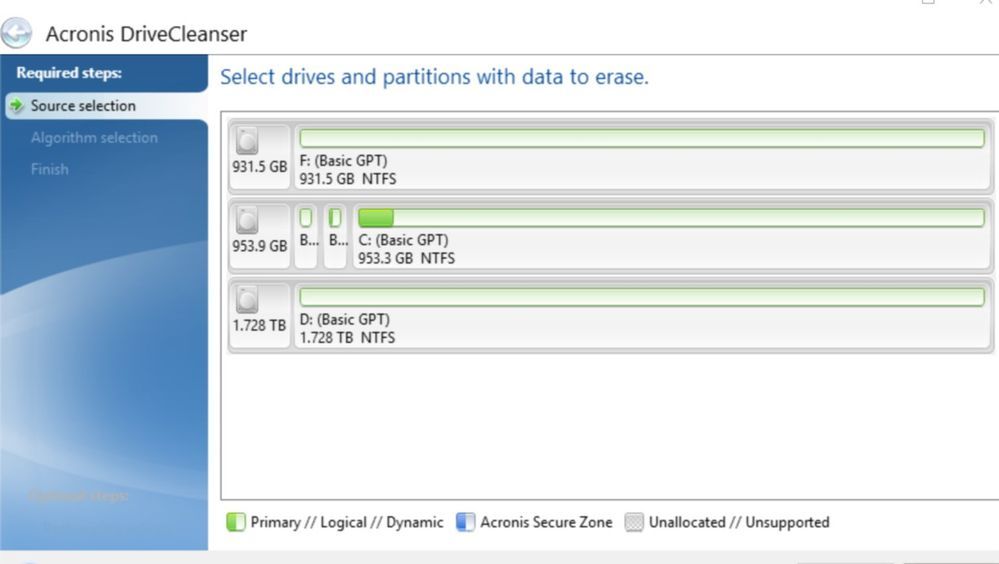Select the second small B... partition block
Screen dimensions: 999x564
point(336,235)
